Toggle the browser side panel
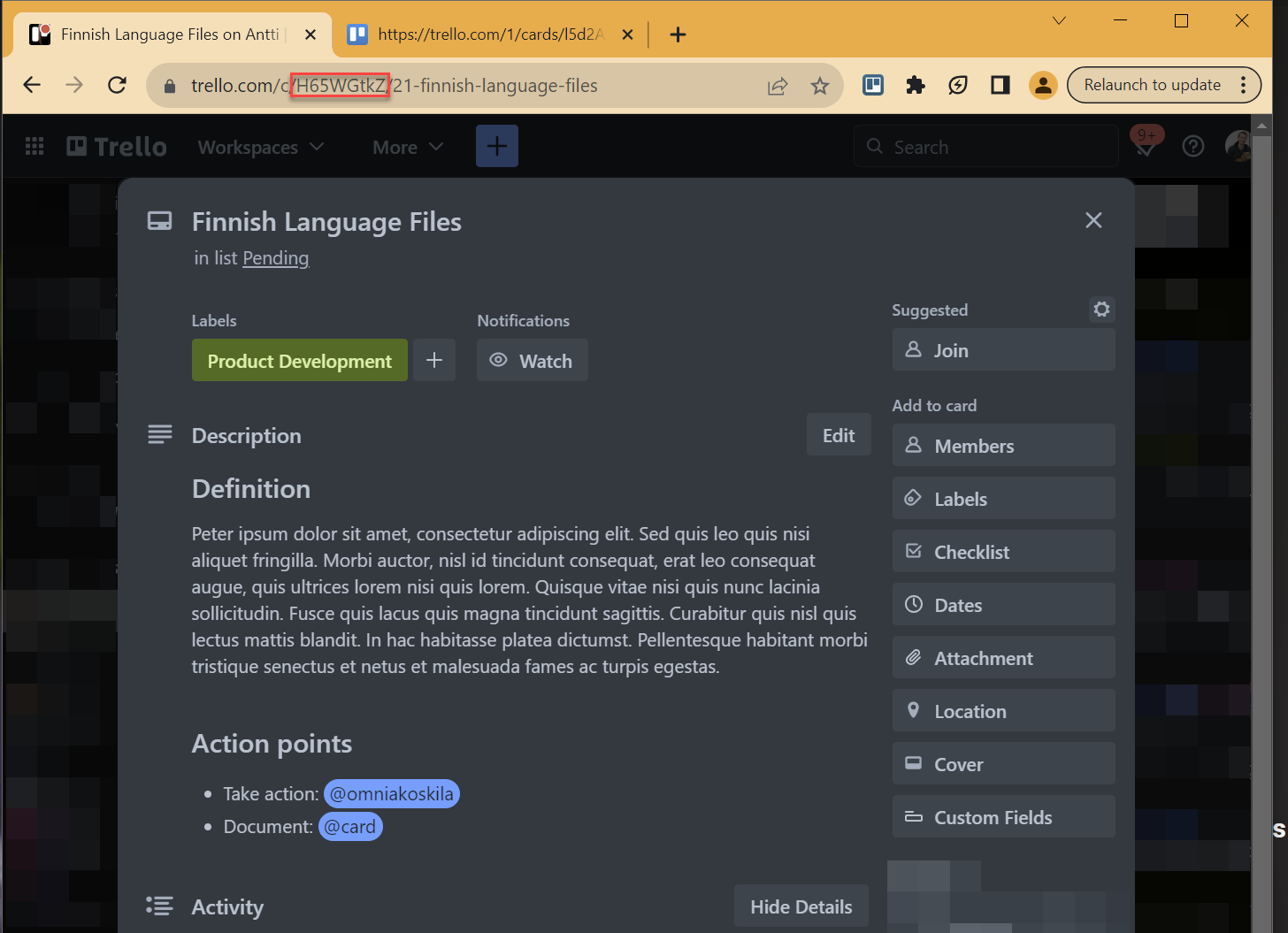Screen dimensions: 1288x933 (1000, 85)
